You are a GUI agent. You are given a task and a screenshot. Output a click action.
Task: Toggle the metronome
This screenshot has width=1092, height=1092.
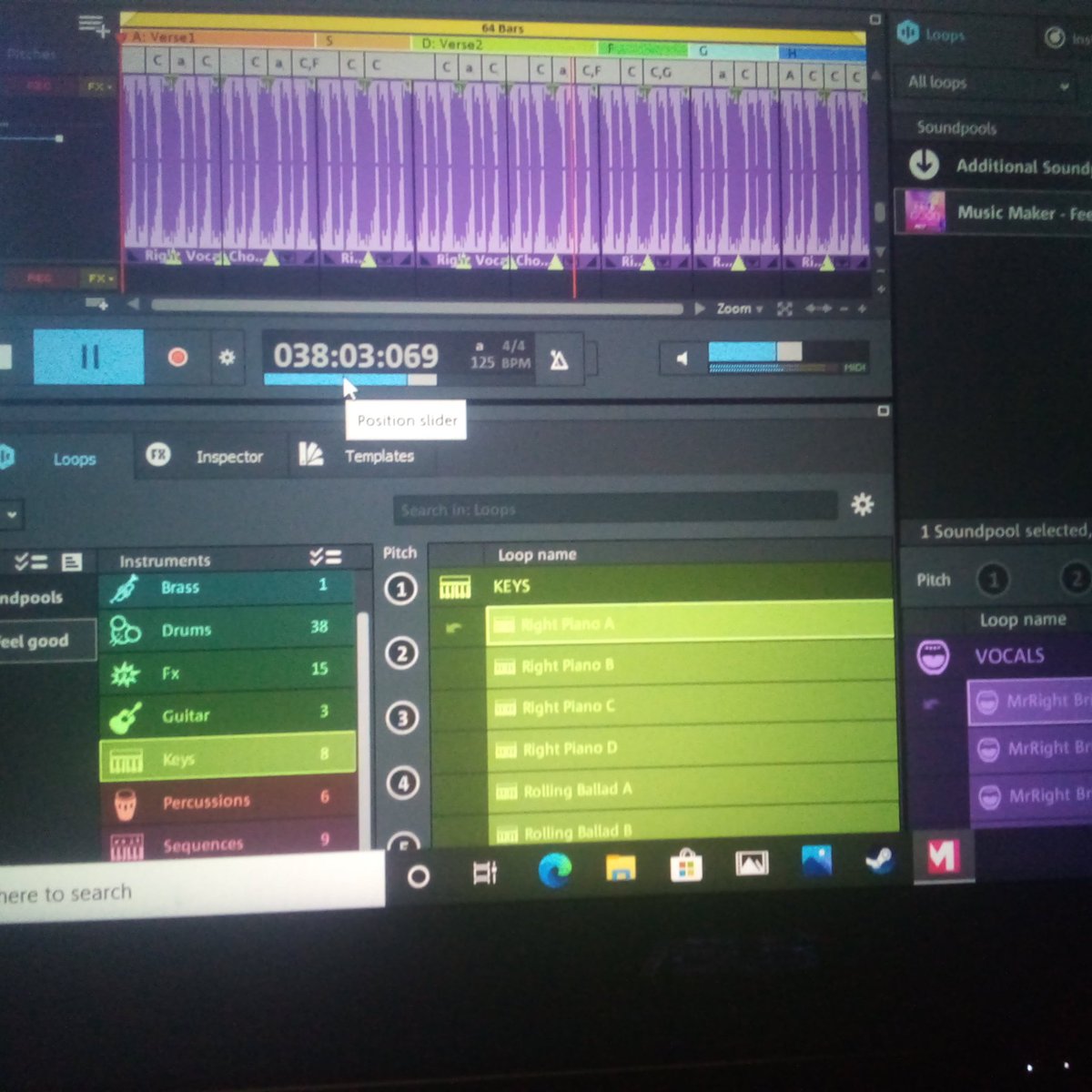(x=559, y=359)
